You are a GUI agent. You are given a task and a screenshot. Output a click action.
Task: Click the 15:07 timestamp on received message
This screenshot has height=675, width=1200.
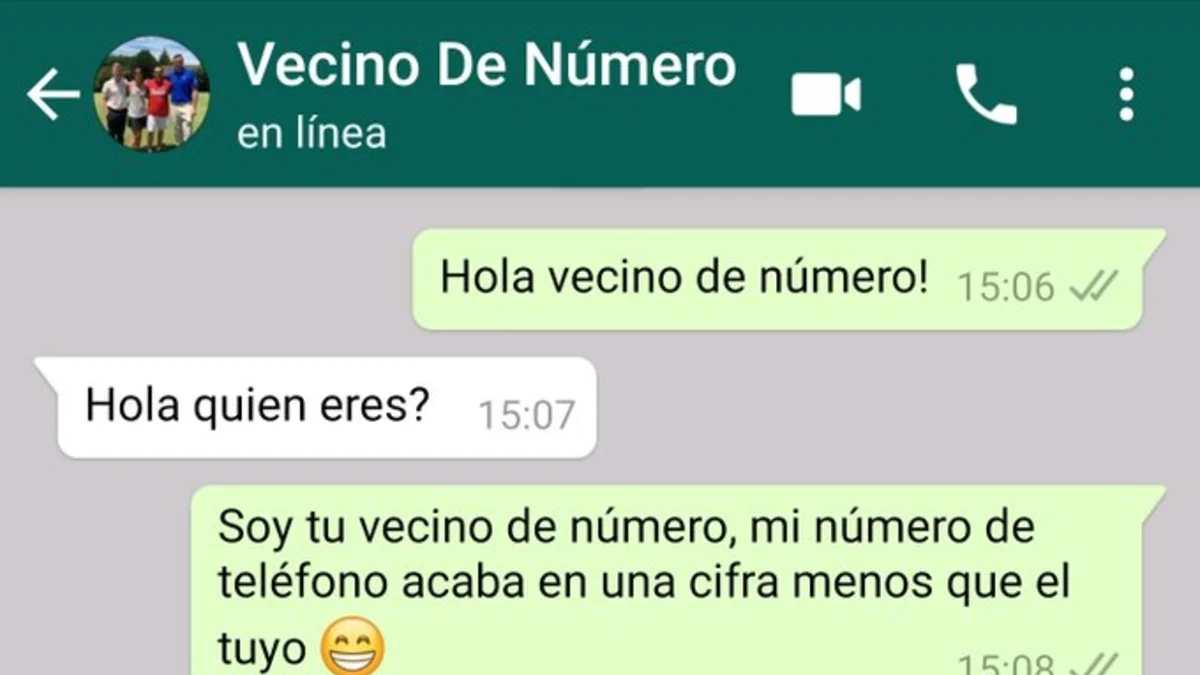coord(526,415)
